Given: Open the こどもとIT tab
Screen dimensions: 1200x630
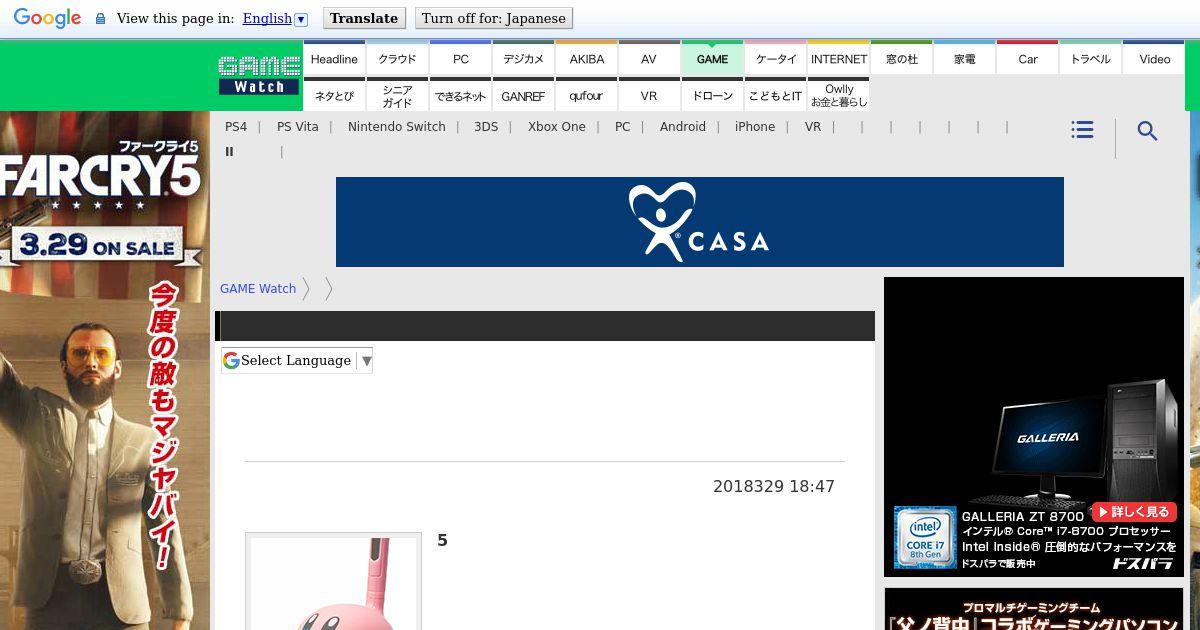Looking at the screenshot, I should 775,96.
